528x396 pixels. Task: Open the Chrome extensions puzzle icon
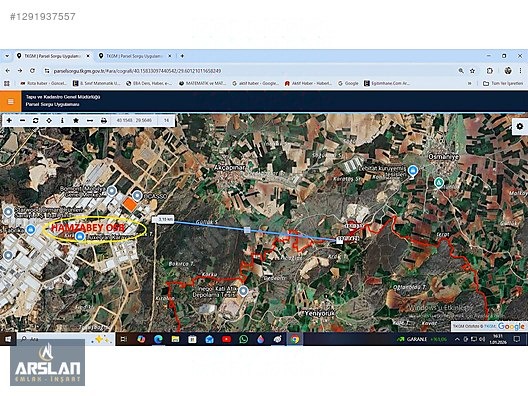coord(490,71)
